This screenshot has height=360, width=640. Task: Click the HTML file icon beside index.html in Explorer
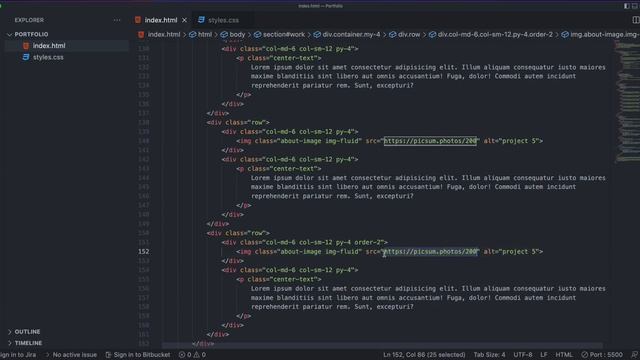tap(26, 46)
